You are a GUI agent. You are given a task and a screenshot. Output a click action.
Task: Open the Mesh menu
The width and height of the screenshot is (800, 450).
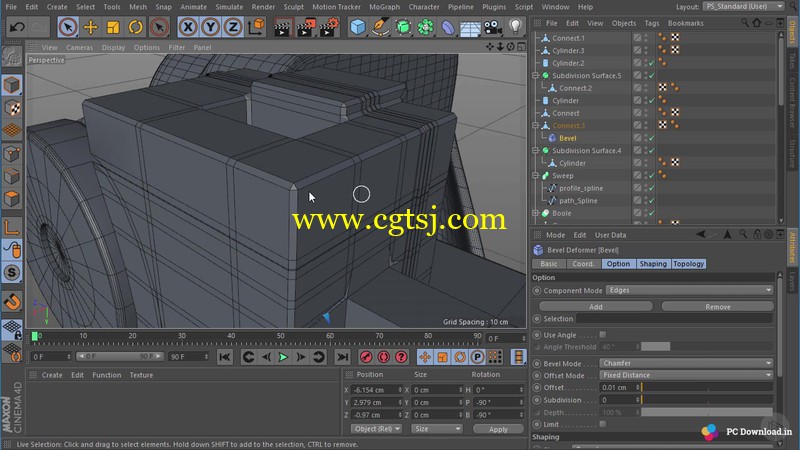click(138, 7)
